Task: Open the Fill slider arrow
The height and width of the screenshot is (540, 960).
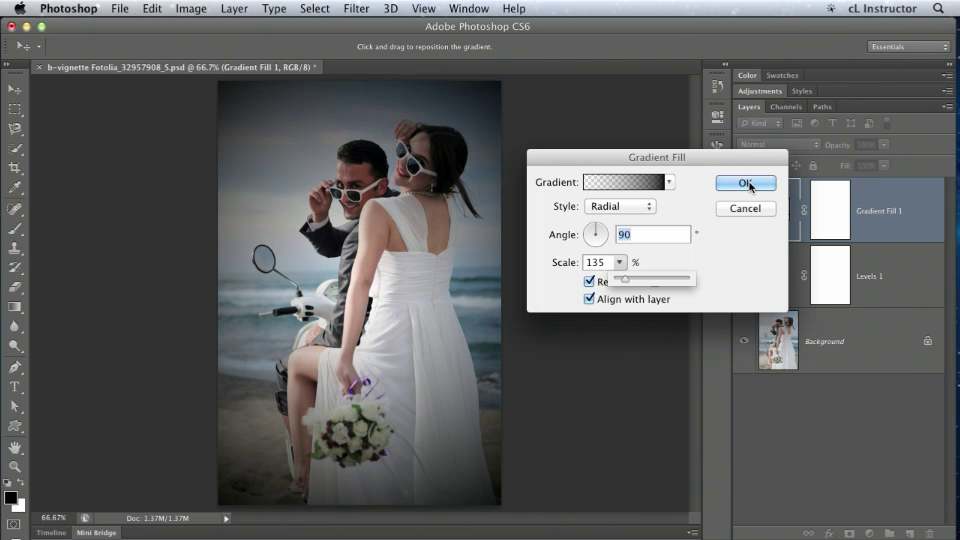Action: [884, 166]
